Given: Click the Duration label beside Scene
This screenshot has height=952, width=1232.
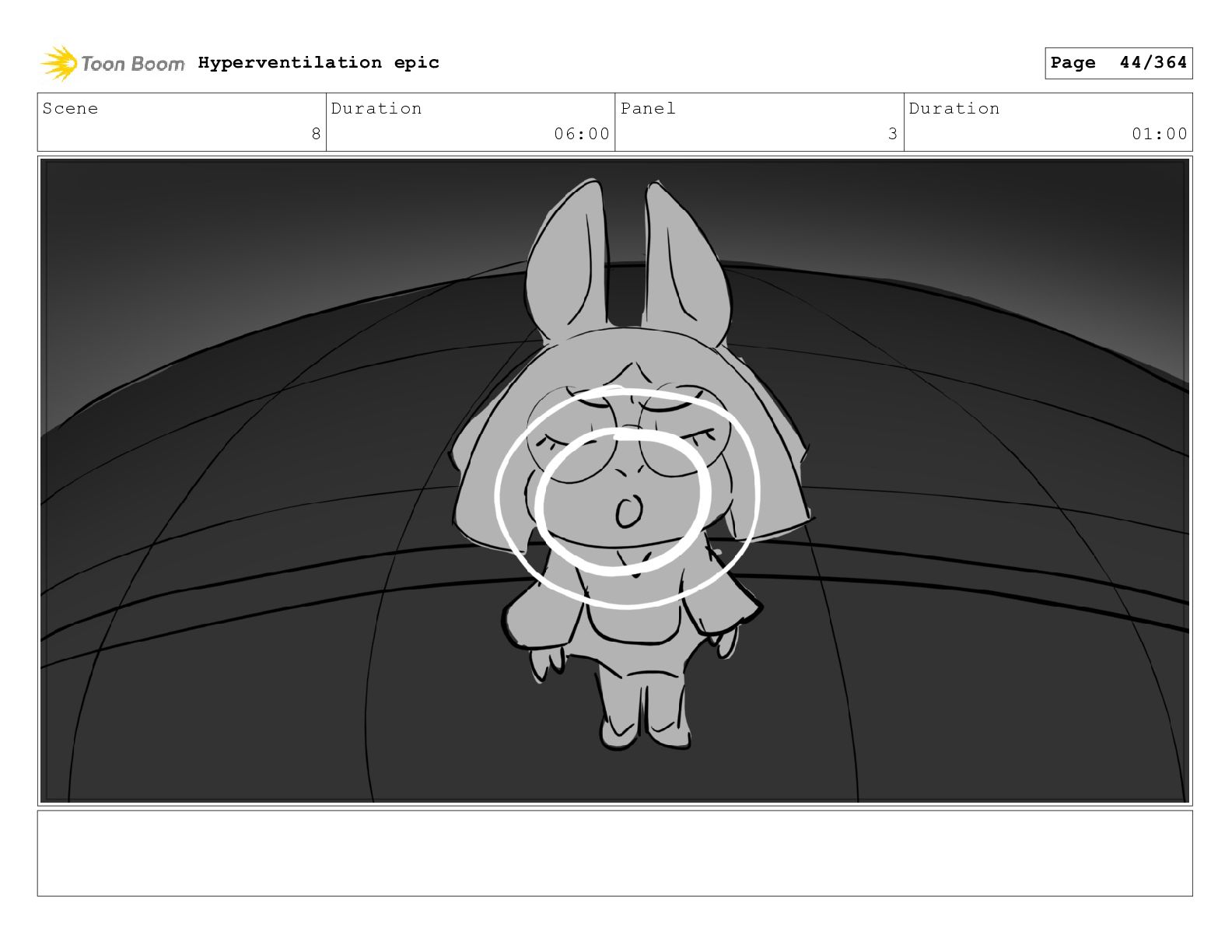Looking at the screenshot, I should pyautogui.click(x=376, y=108).
